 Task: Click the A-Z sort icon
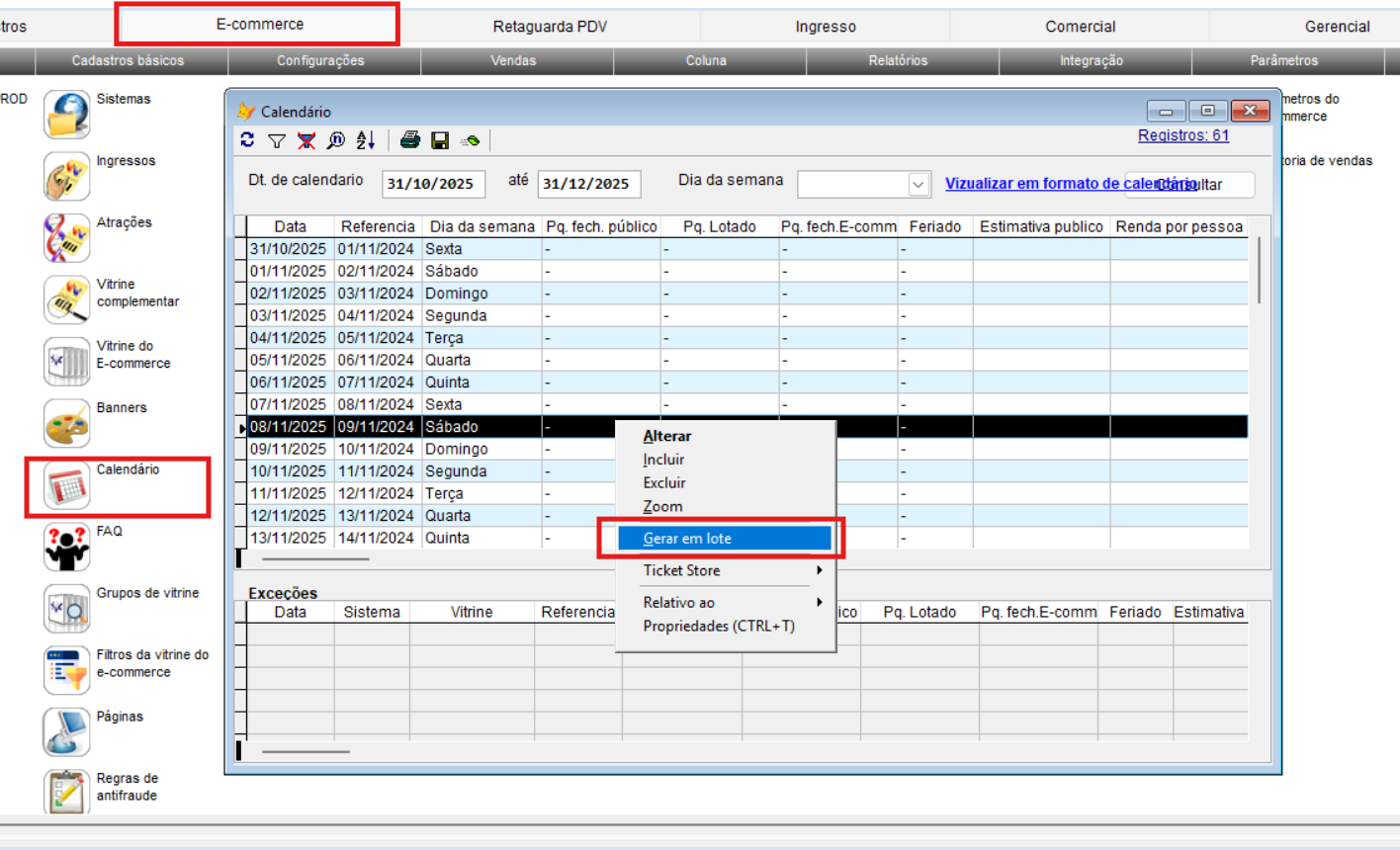click(366, 140)
